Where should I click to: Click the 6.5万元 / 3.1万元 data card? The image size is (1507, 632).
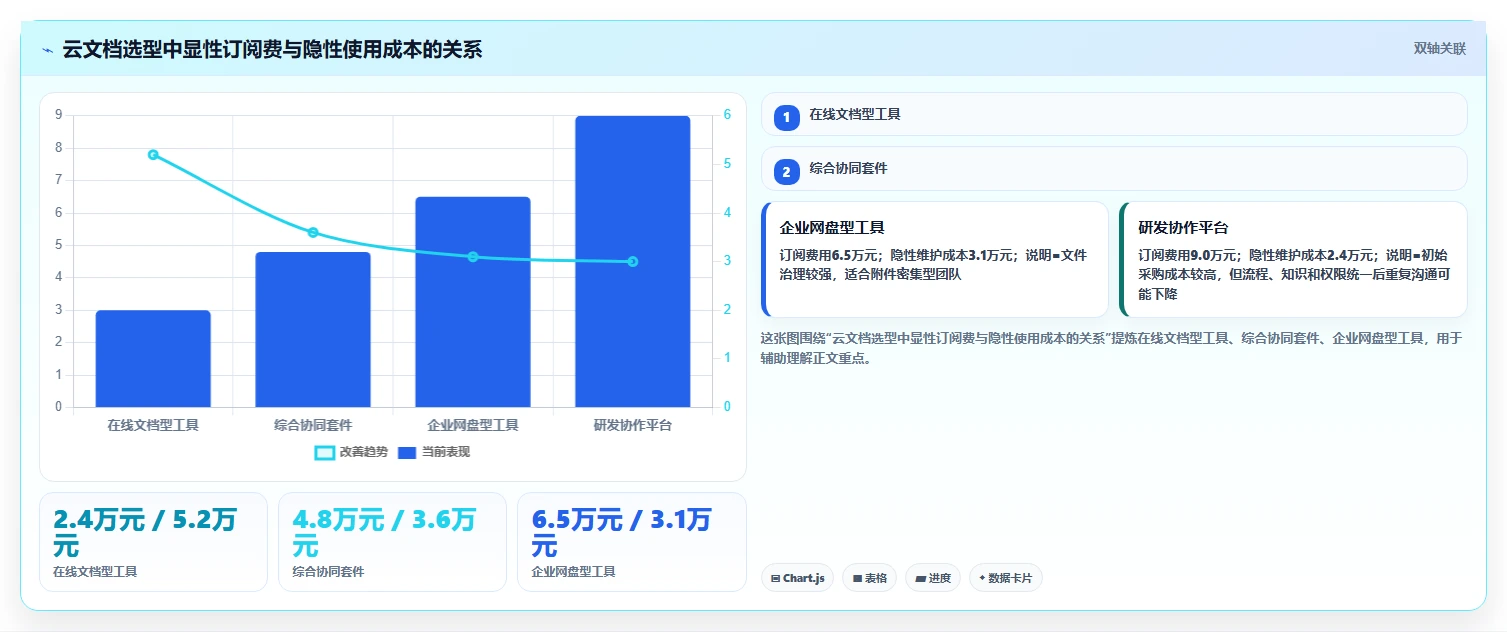click(x=631, y=542)
